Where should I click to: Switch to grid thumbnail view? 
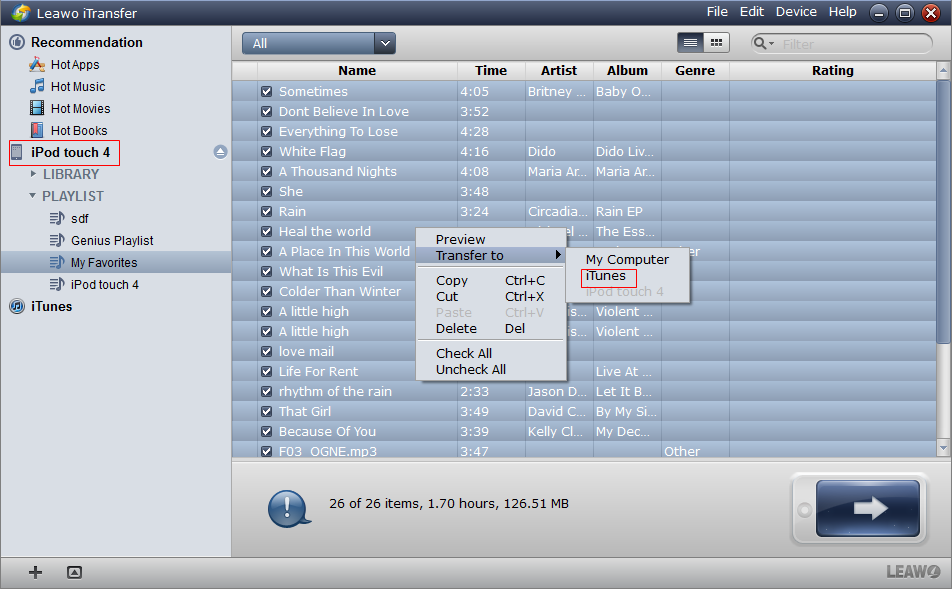click(x=716, y=43)
